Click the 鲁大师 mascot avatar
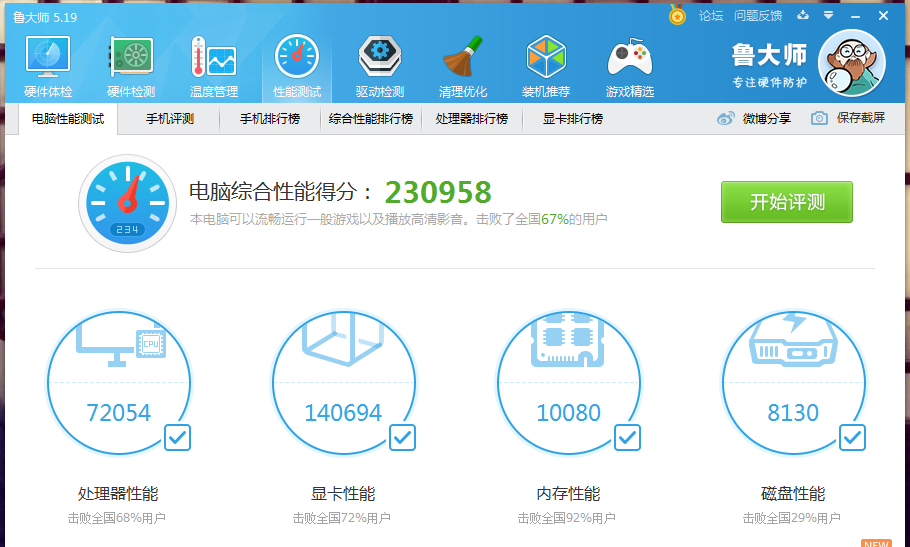The width and height of the screenshot is (910, 547). (851, 63)
